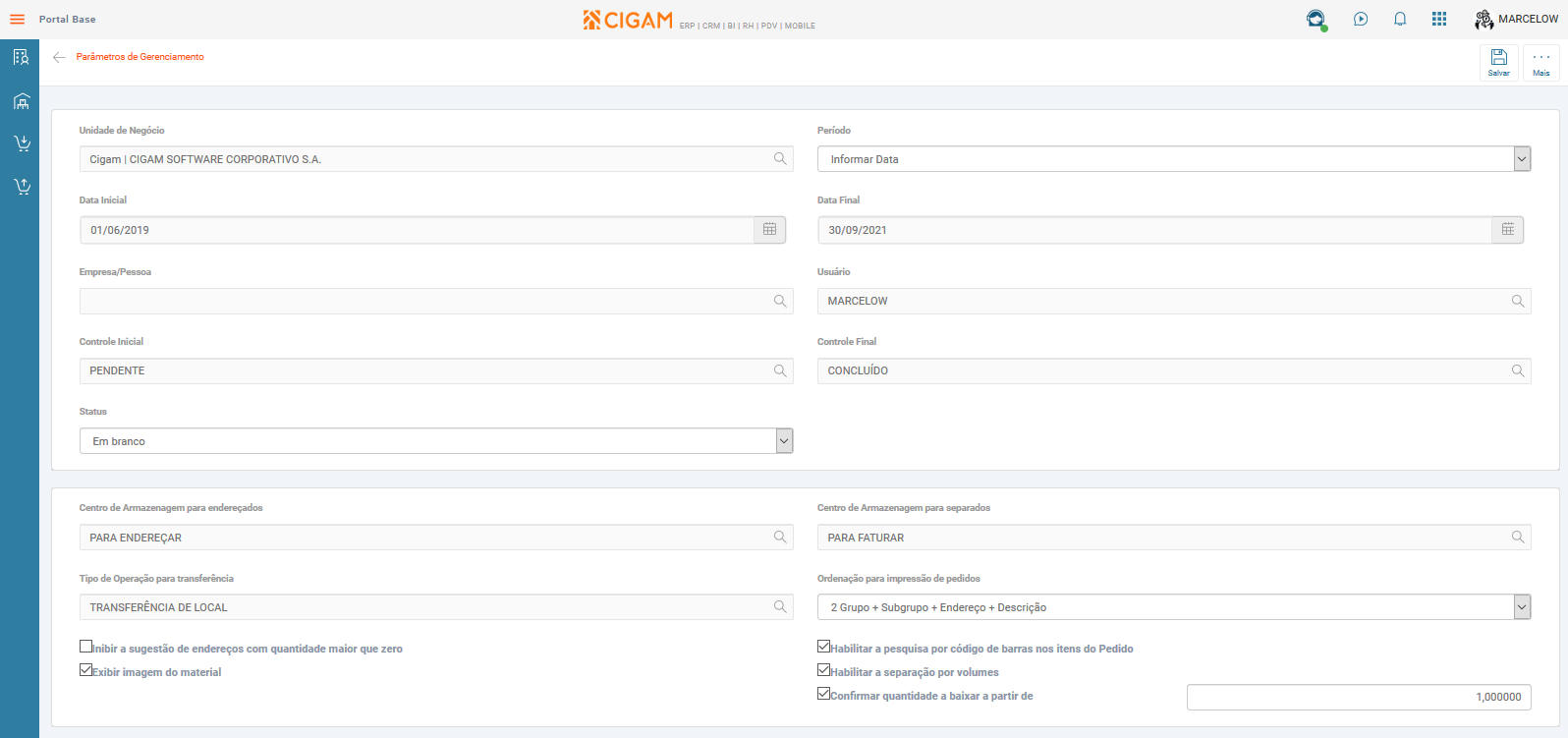Search Unidade de Negócio with magnifier icon
The height and width of the screenshot is (738, 1568).
[x=780, y=159]
